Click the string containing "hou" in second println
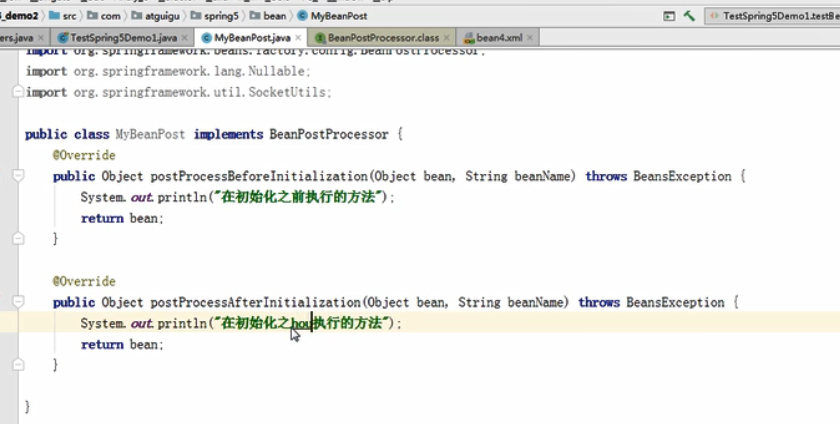Viewport: 840px width, 424px height. [303, 323]
